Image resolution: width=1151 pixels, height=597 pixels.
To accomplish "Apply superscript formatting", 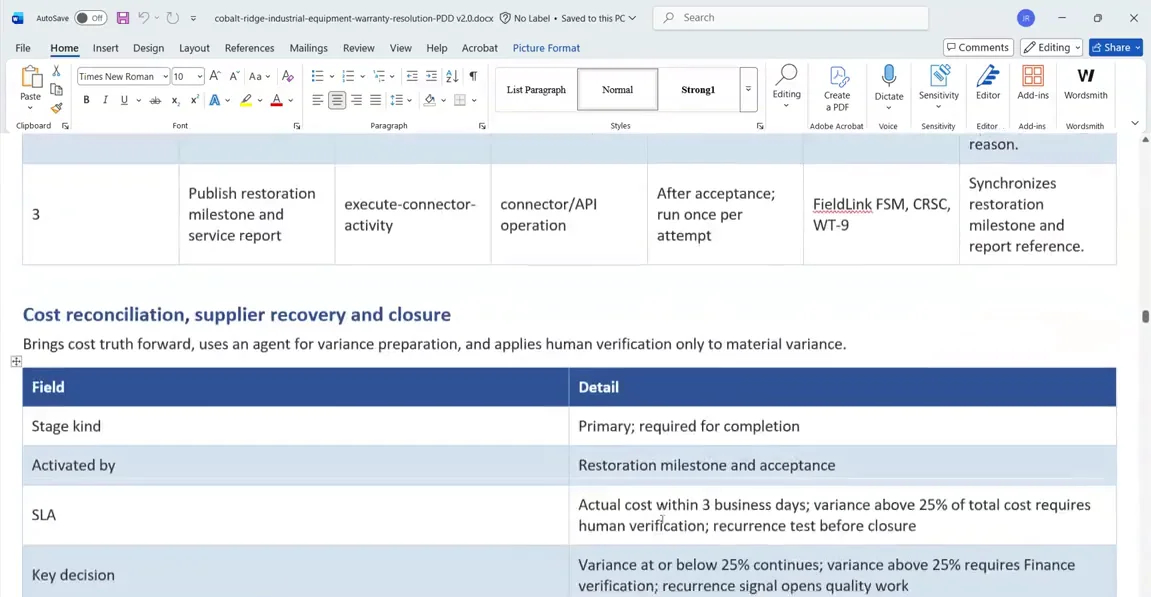I will tap(195, 100).
